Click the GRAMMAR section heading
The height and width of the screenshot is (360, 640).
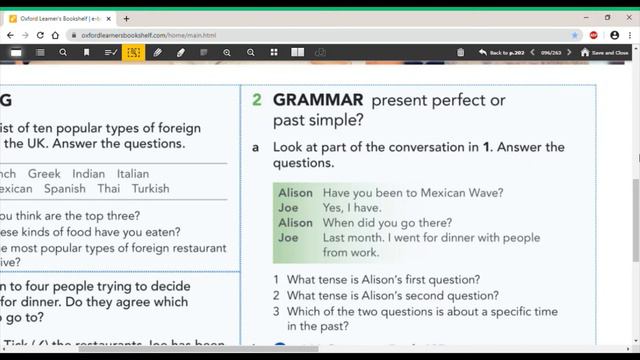(318, 100)
